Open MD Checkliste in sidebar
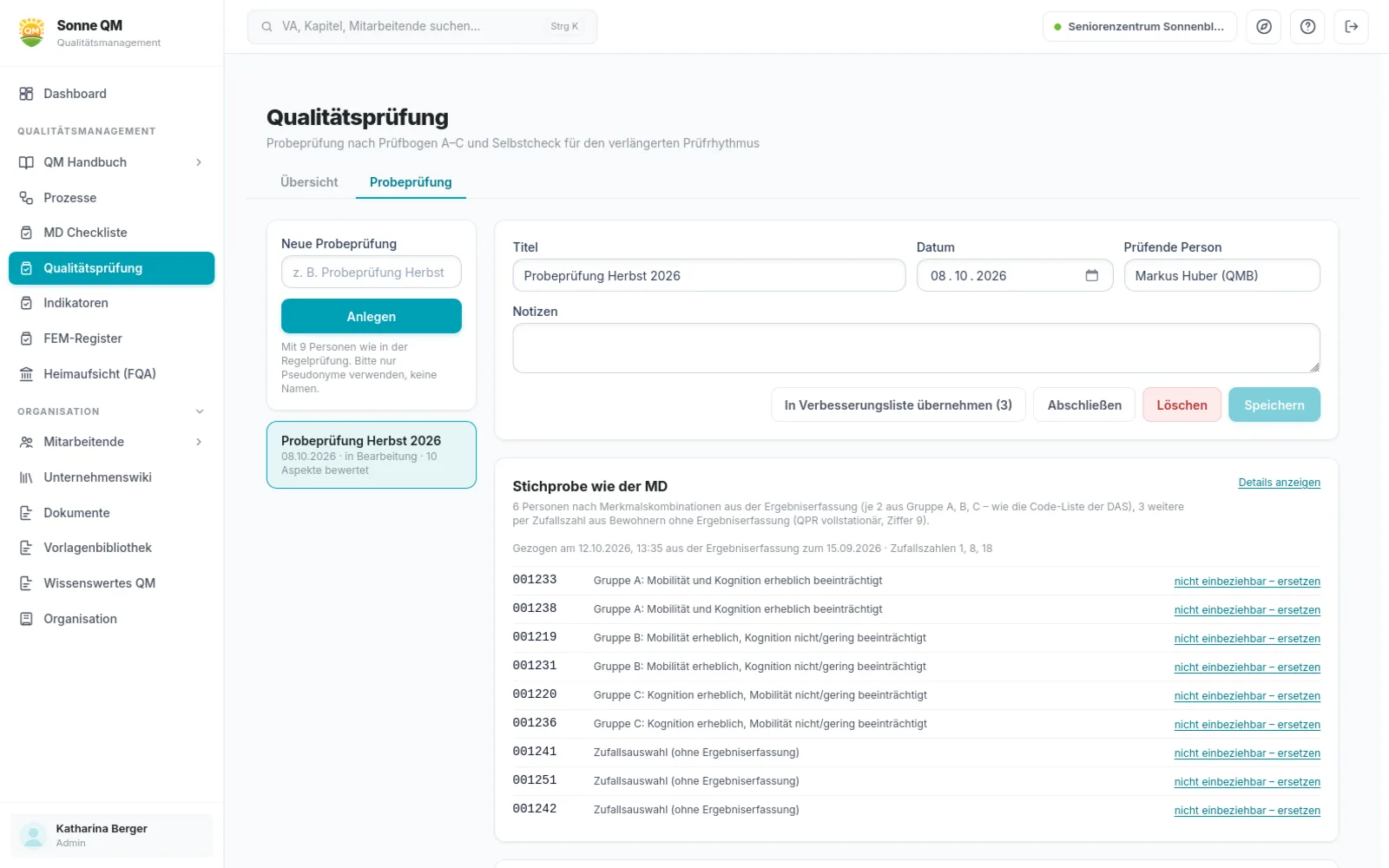This screenshot has width=1389, height=868. coord(111,233)
